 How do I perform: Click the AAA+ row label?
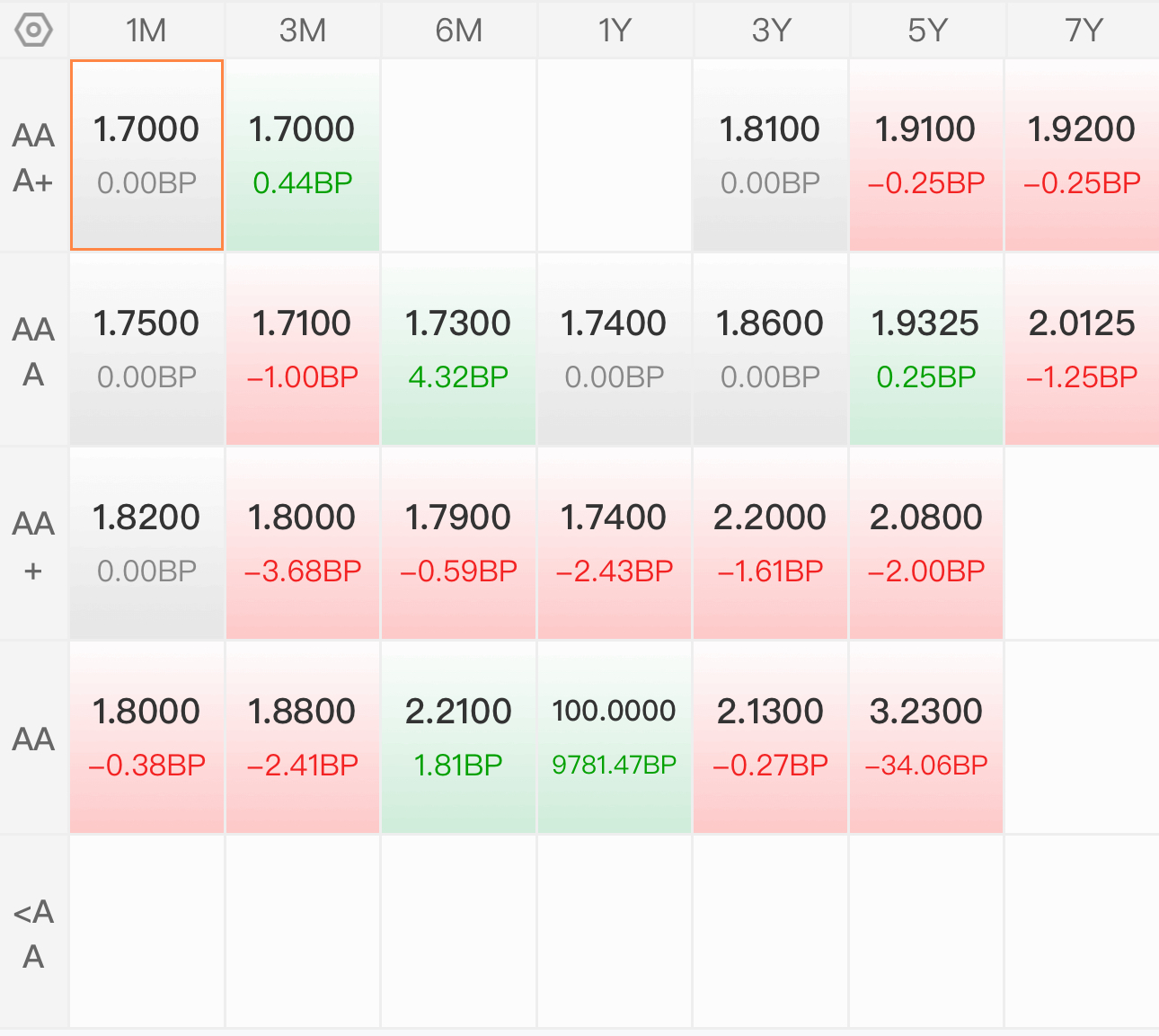coord(34,158)
